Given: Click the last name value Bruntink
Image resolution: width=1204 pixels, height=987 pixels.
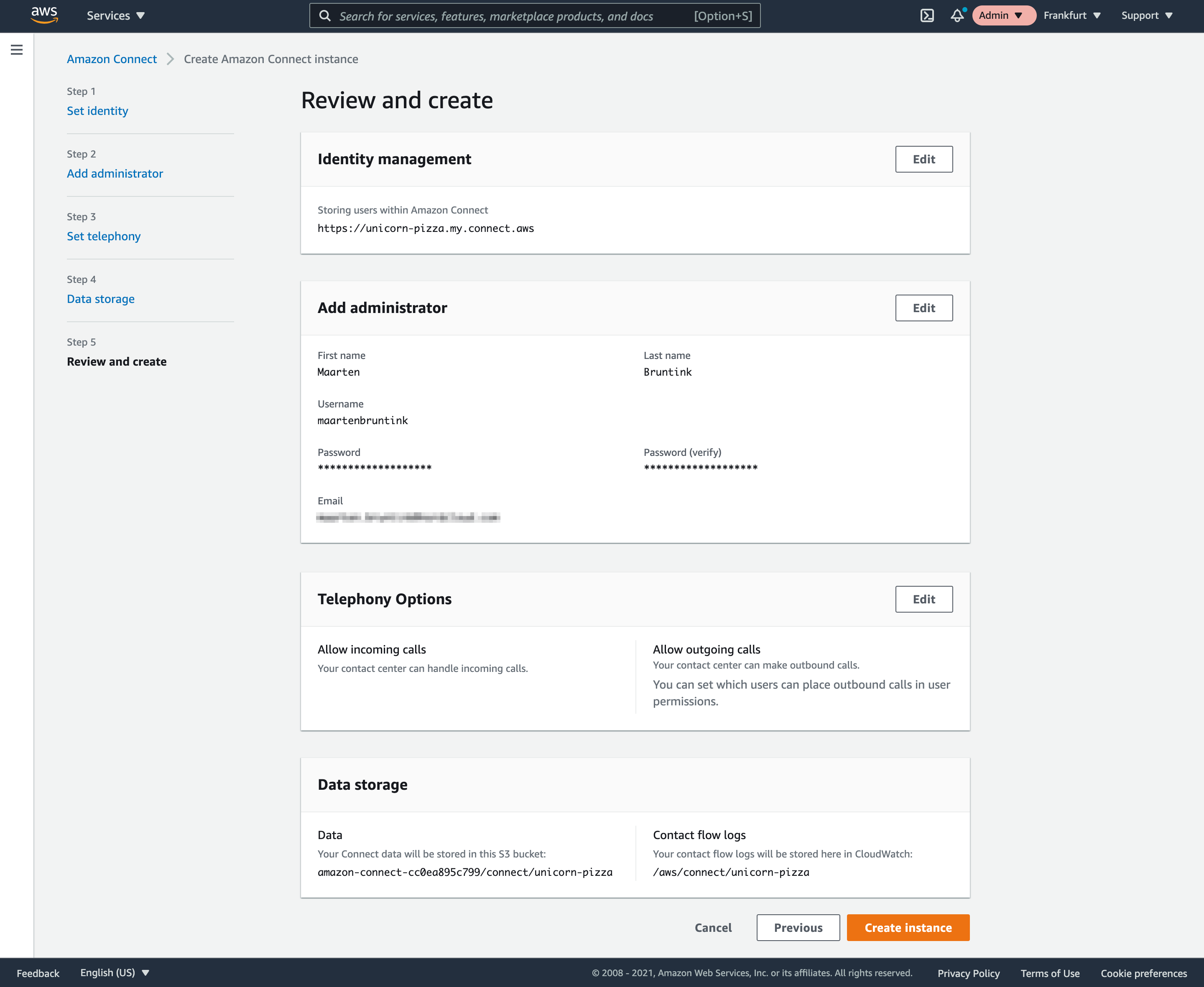Looking at the screenshot, I should click(x=668, y=372).
